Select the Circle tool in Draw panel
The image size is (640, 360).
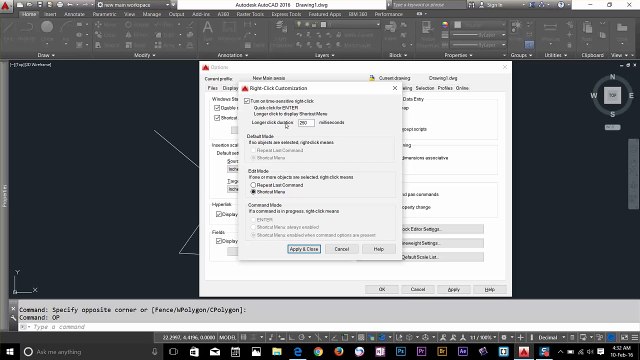coord(47,27)
